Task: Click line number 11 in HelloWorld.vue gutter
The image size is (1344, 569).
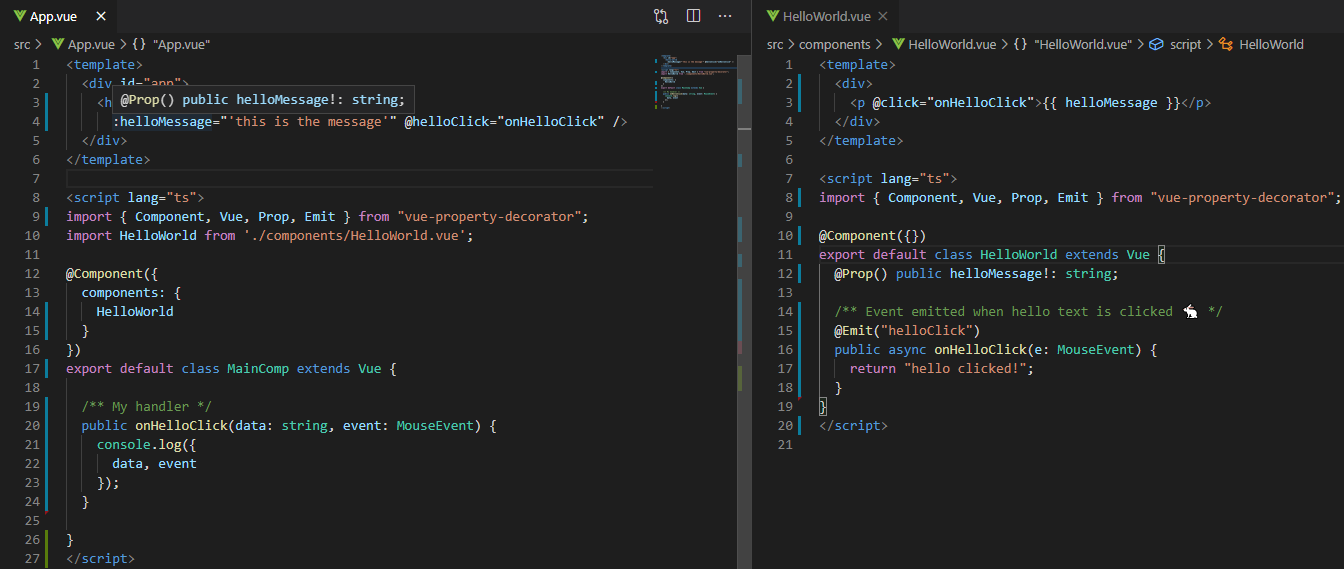Action: click(785, 254)
